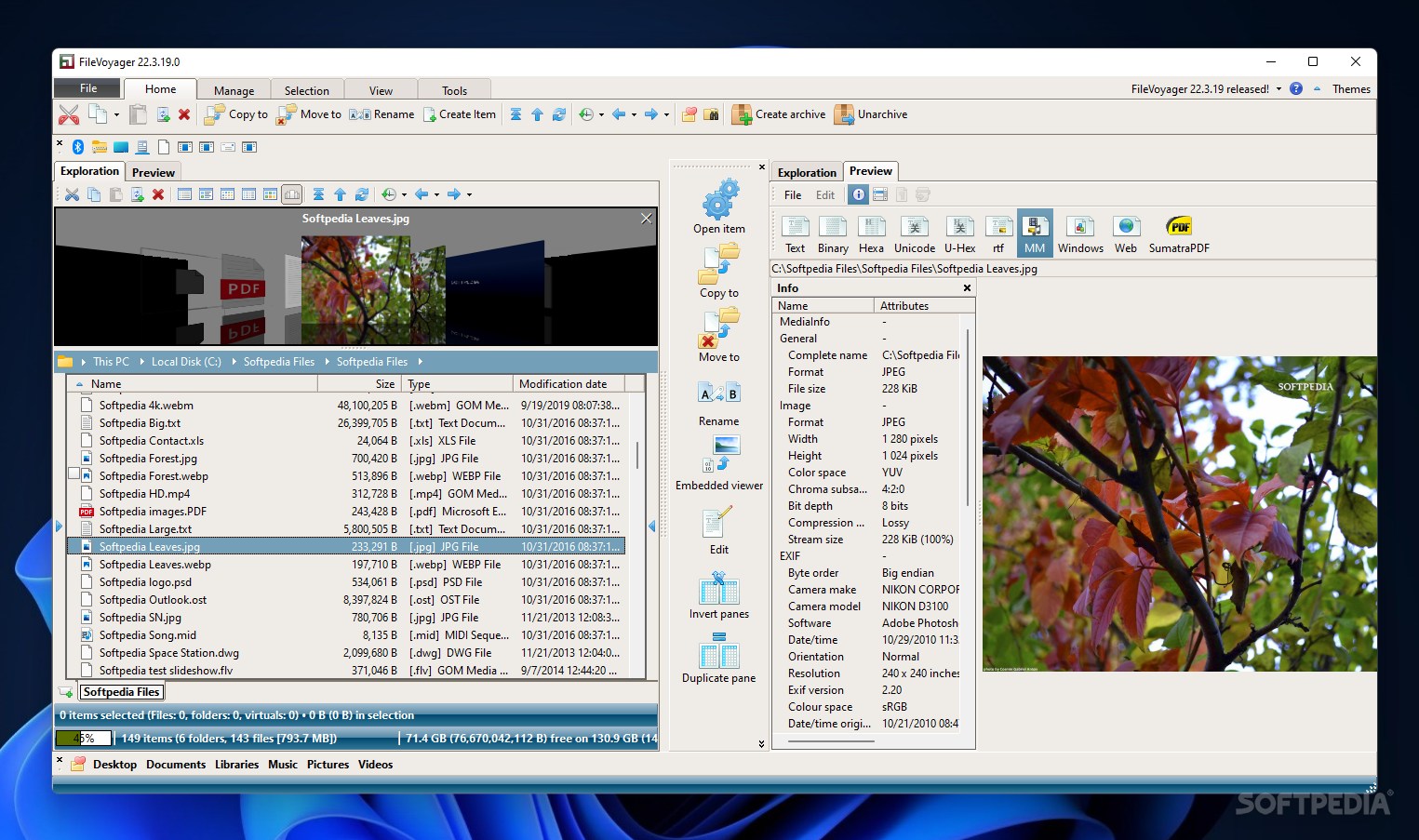Viewport: 1419px width, 840px height.
Task: Select the Windows preview mode
Action: (1080, 233)
